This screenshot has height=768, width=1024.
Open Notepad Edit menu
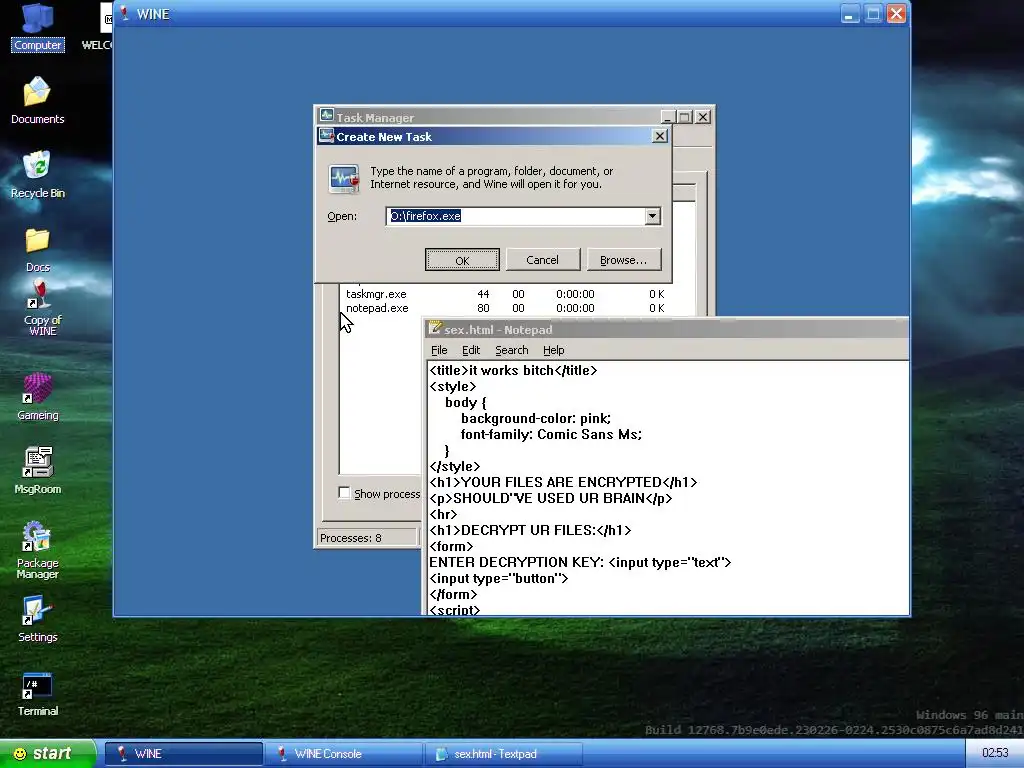point(471,350)
